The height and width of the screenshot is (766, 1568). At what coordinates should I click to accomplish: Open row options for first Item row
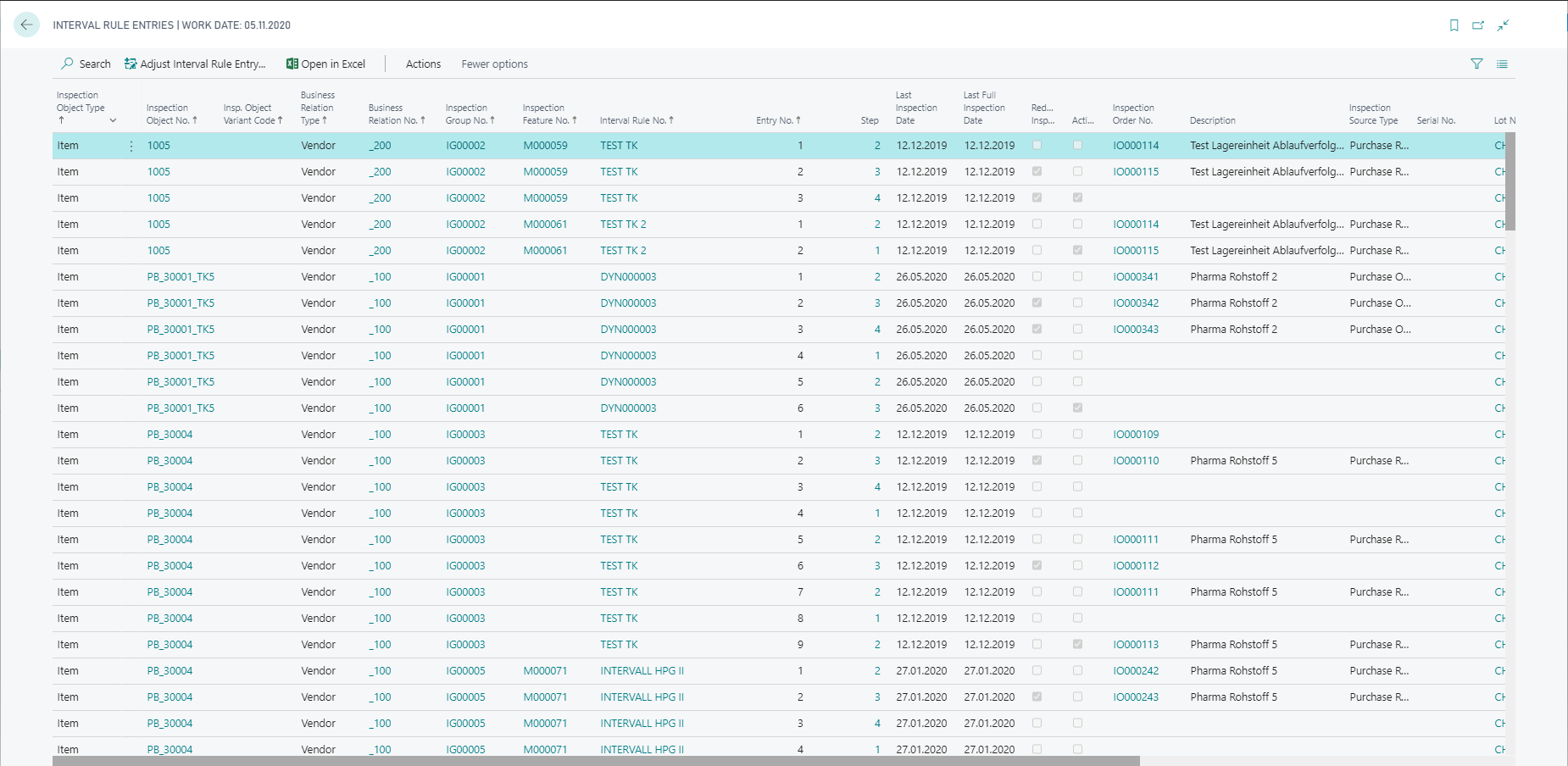131,146
